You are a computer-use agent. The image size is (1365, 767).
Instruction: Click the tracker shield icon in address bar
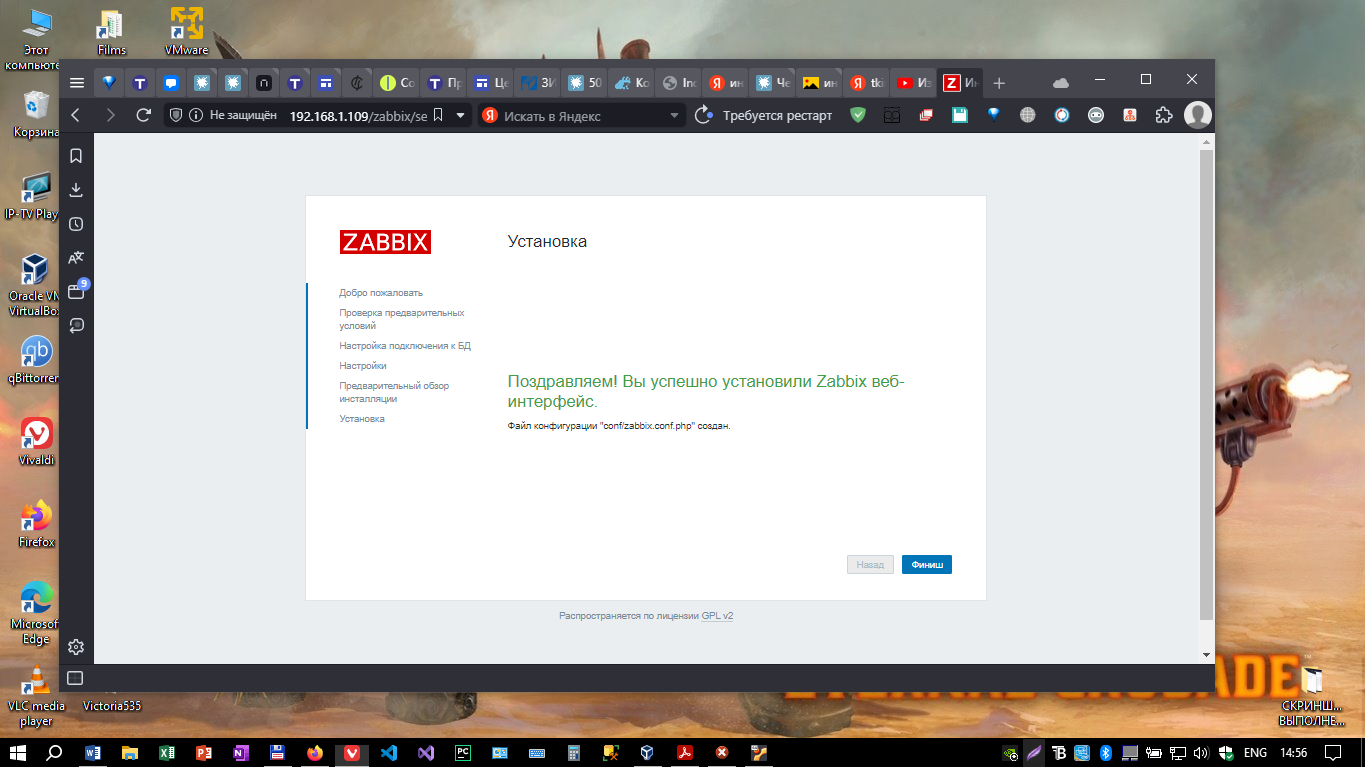click(176, 116)
